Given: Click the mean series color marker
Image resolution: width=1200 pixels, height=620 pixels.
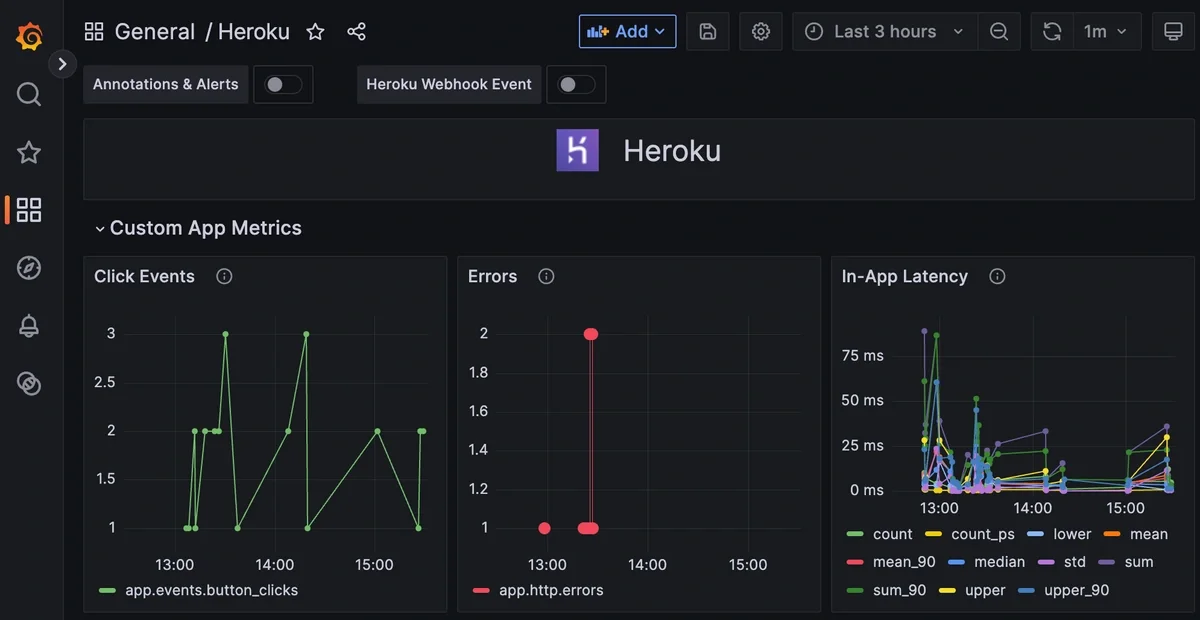Looking at the screenshot, I should coord(1112,534).
